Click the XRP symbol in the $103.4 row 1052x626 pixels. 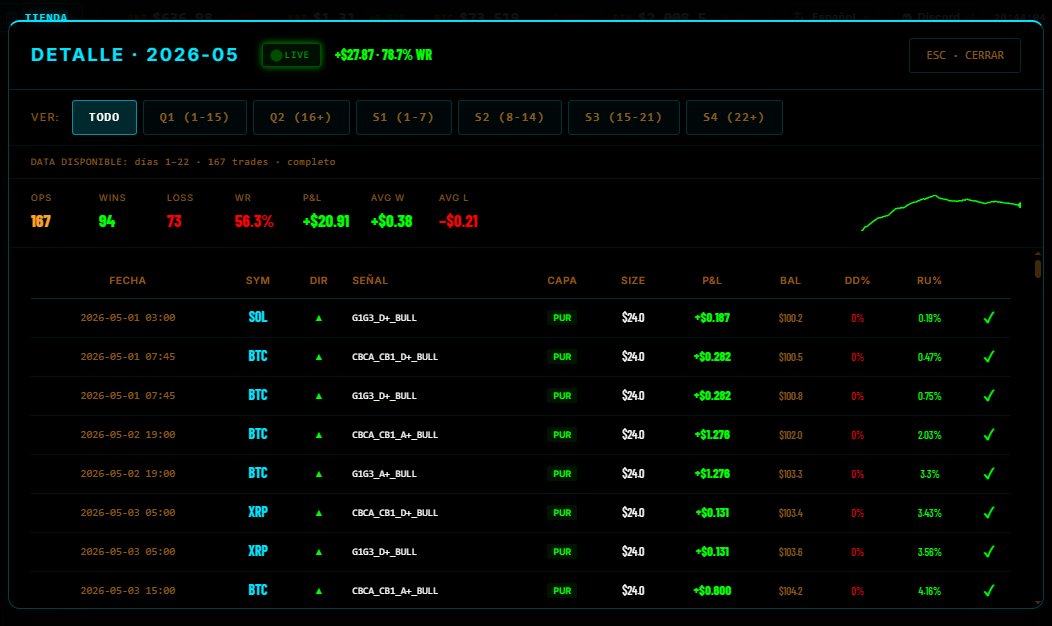258,512
